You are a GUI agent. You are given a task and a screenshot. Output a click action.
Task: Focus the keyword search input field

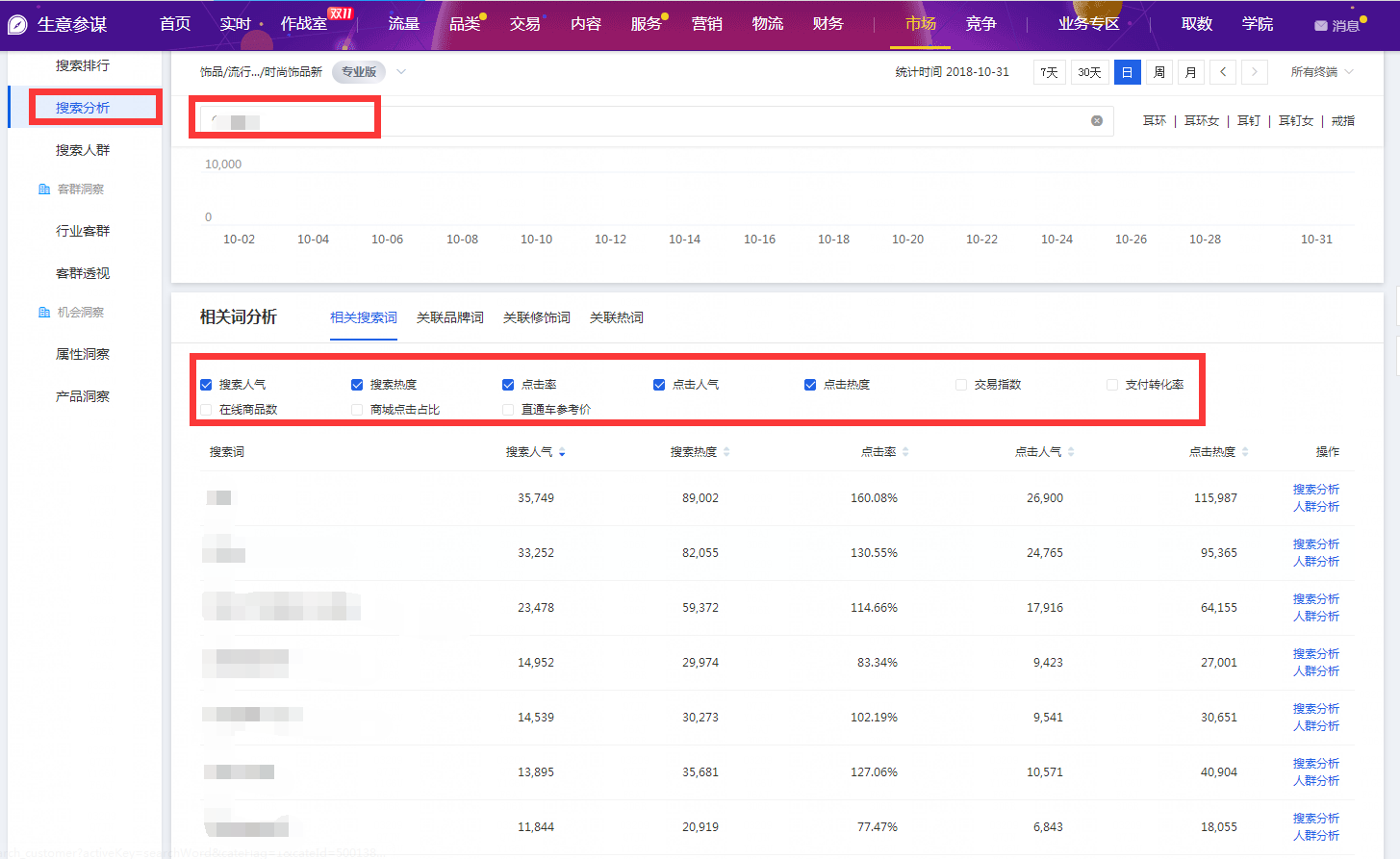point(655,121)
